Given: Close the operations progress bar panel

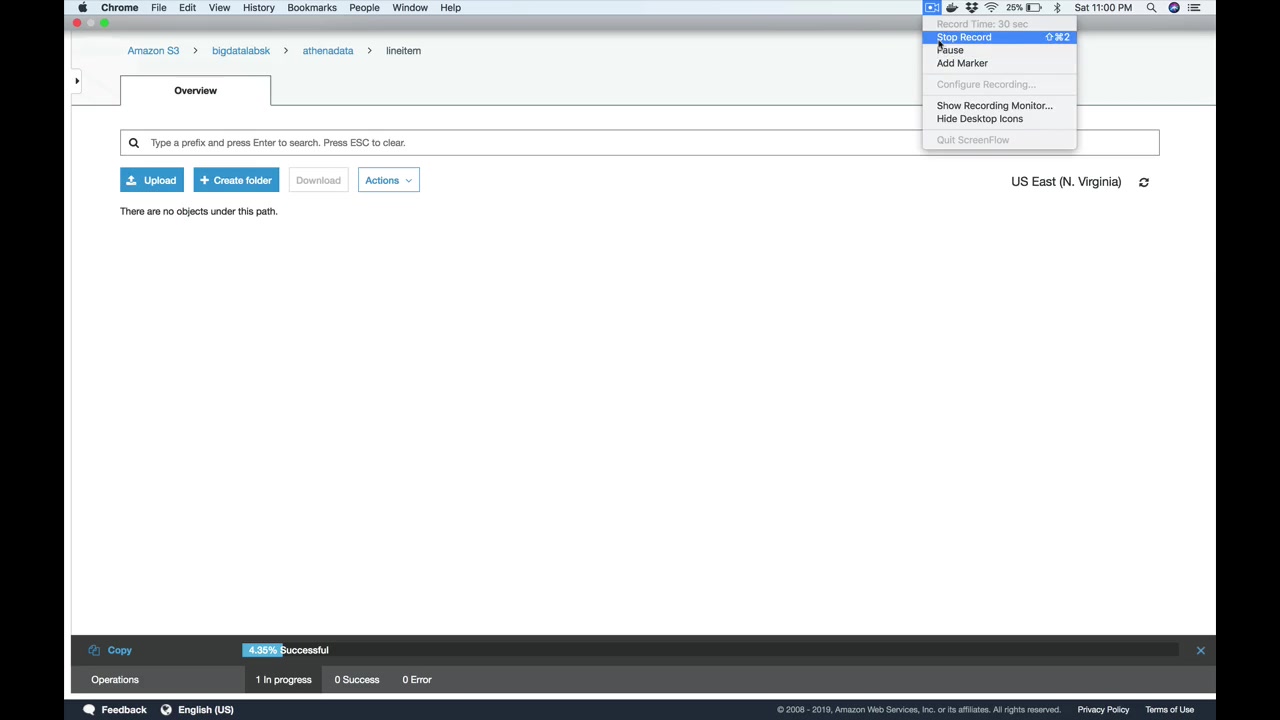Looking at the screenshot, I should click(1201, 651).
